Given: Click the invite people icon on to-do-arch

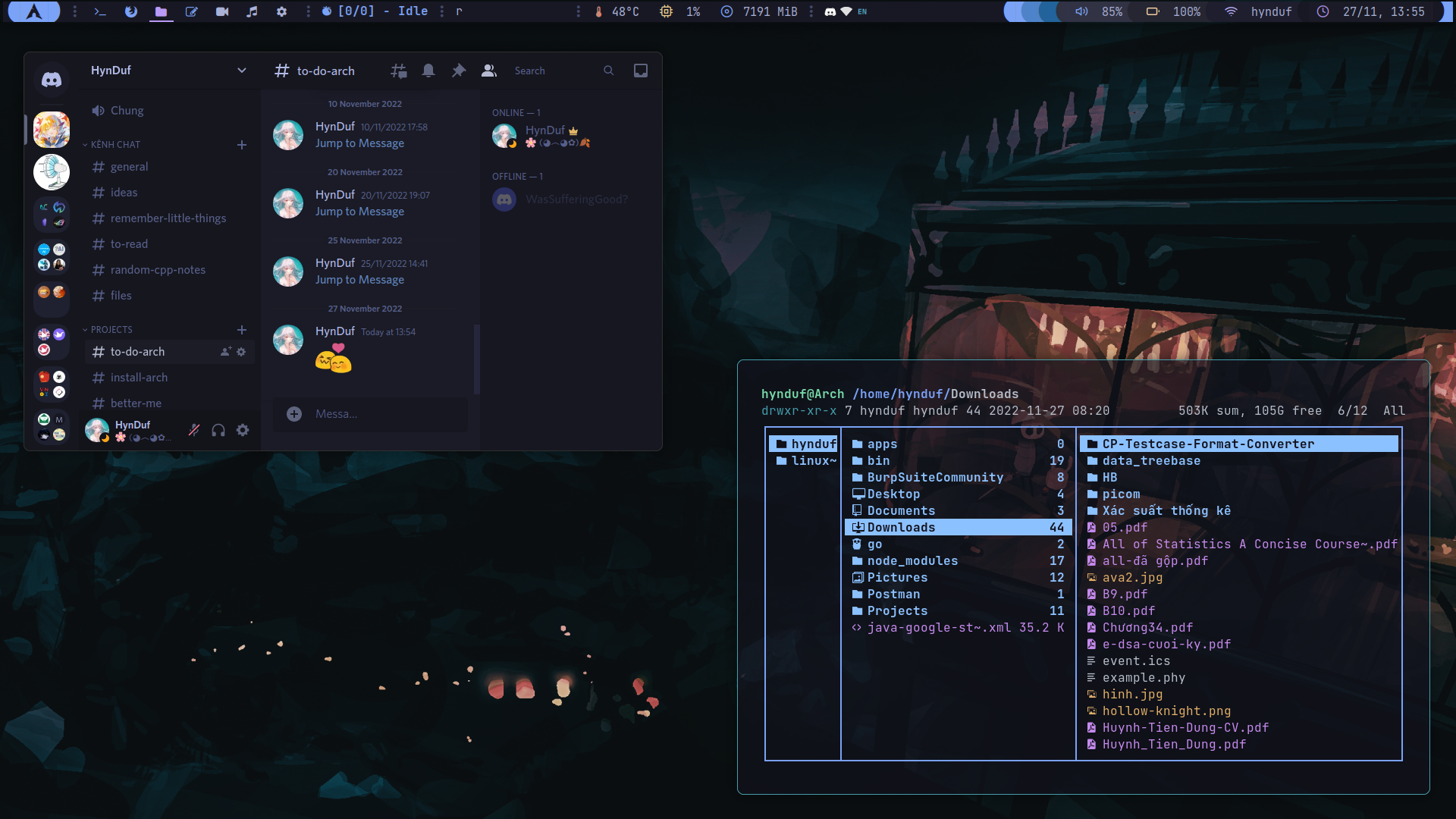Looking at the screenshot, I should point(225,352).
